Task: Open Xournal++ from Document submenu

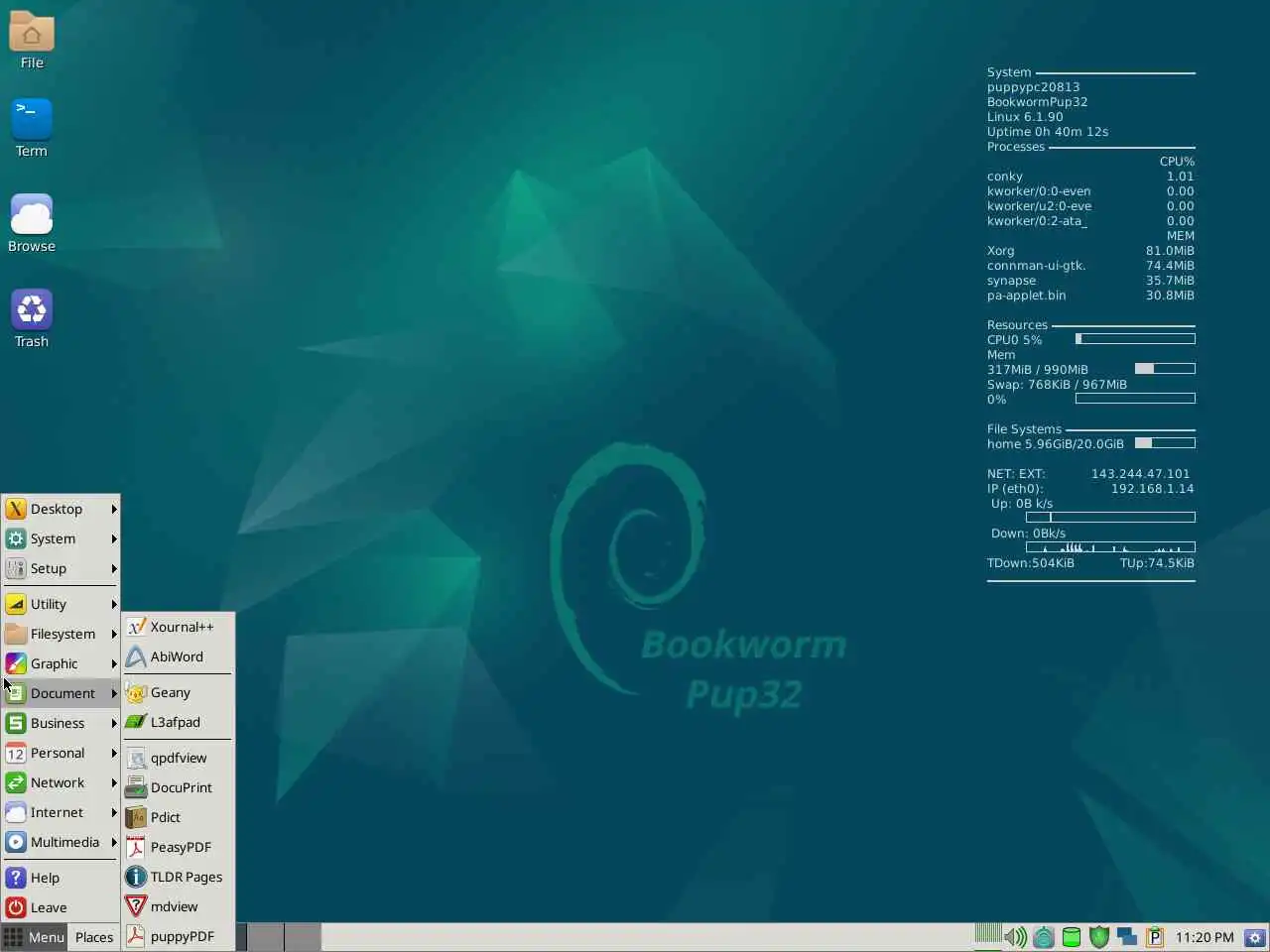Action: coord(179,627)
